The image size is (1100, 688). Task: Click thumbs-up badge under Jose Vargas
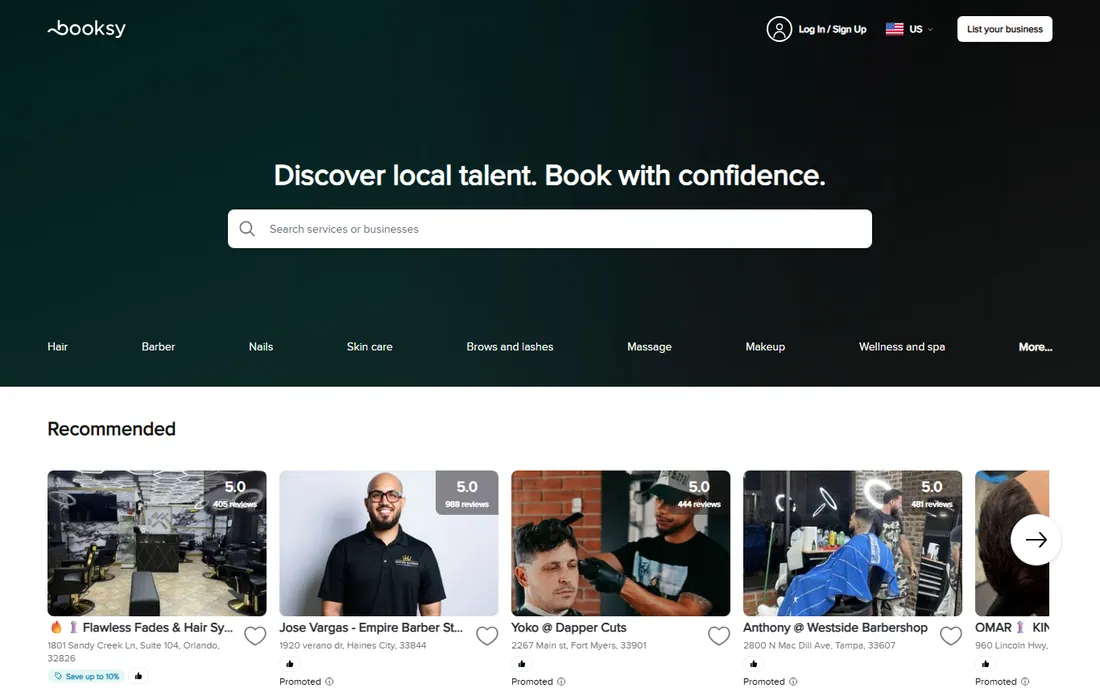290,663
